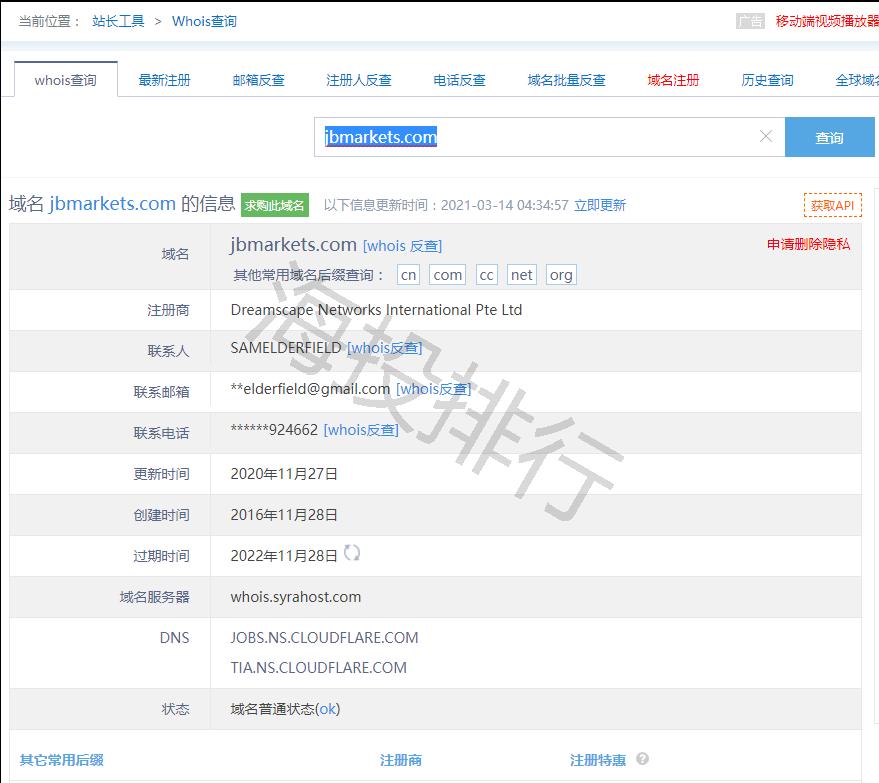The height and width of the screenshot is (783, 879).
Task: Click the green 求购此域名 button
Action: pos(275,205)
